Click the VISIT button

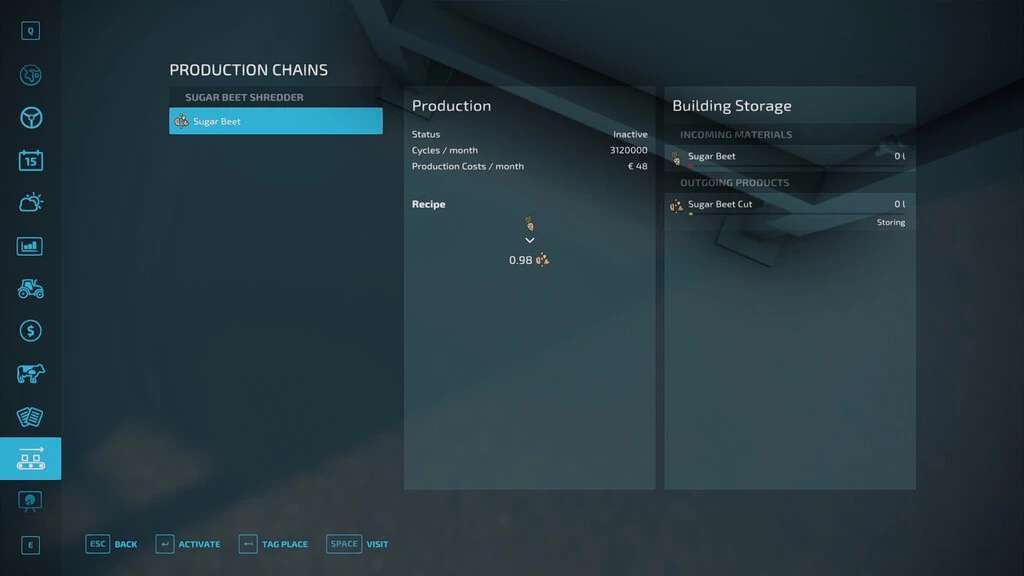[358, 544]
